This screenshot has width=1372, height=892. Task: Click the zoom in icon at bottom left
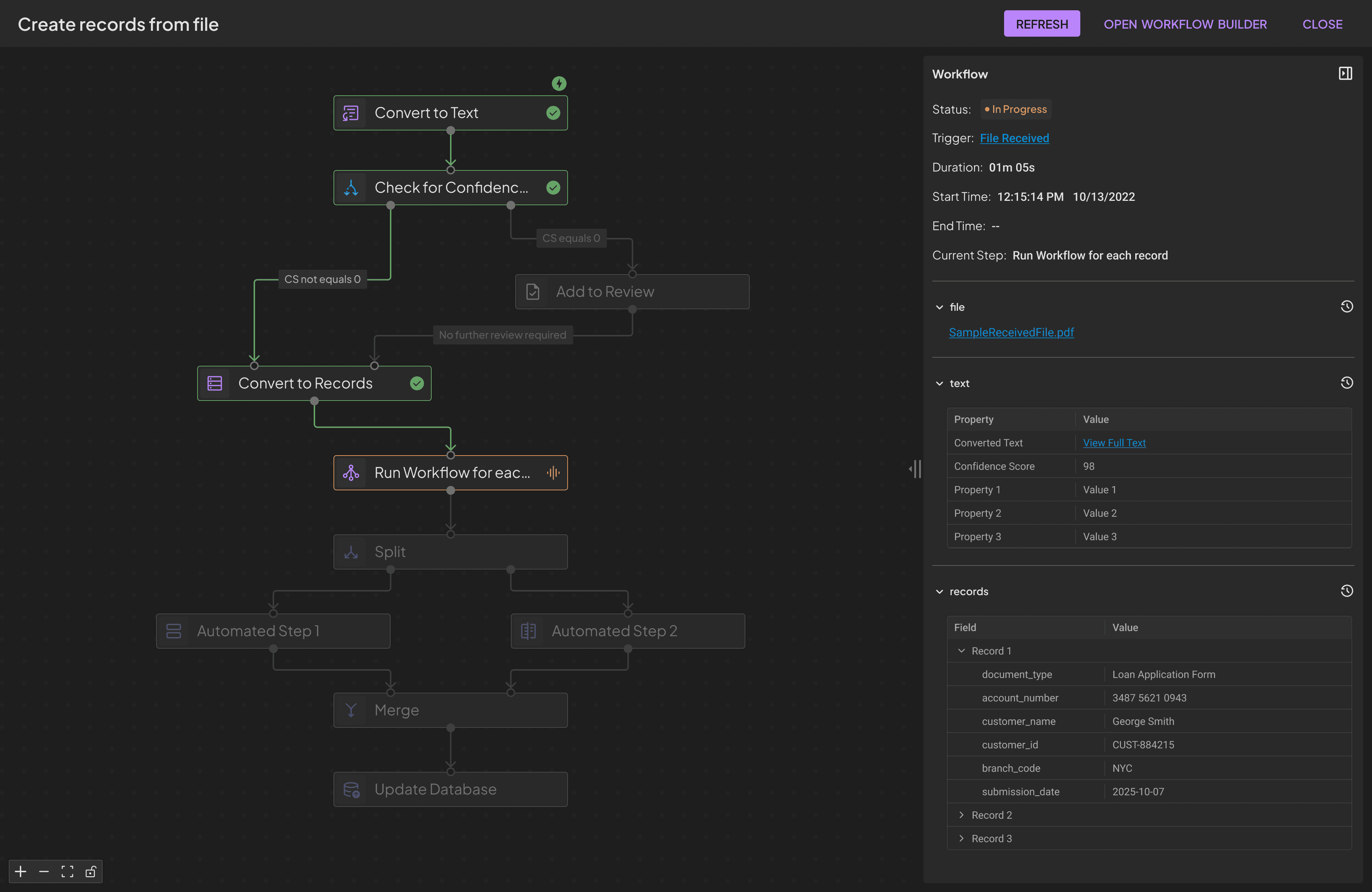tap(20, 872)
